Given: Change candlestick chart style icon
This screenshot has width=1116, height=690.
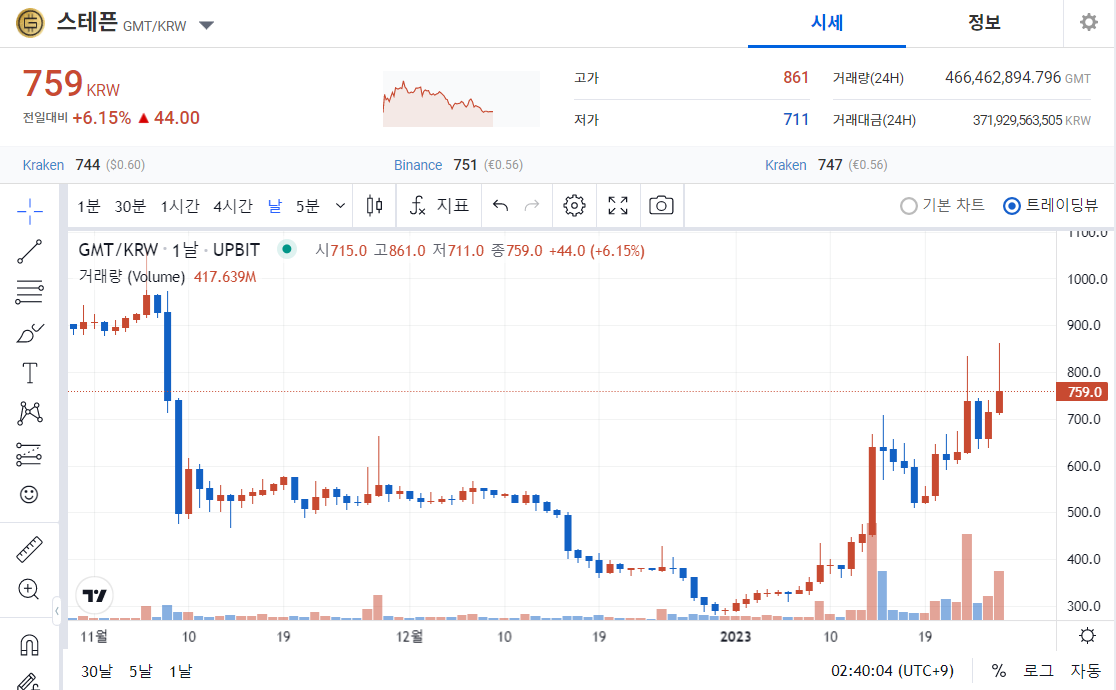Looking at the screenshot, I should (374, 206).
